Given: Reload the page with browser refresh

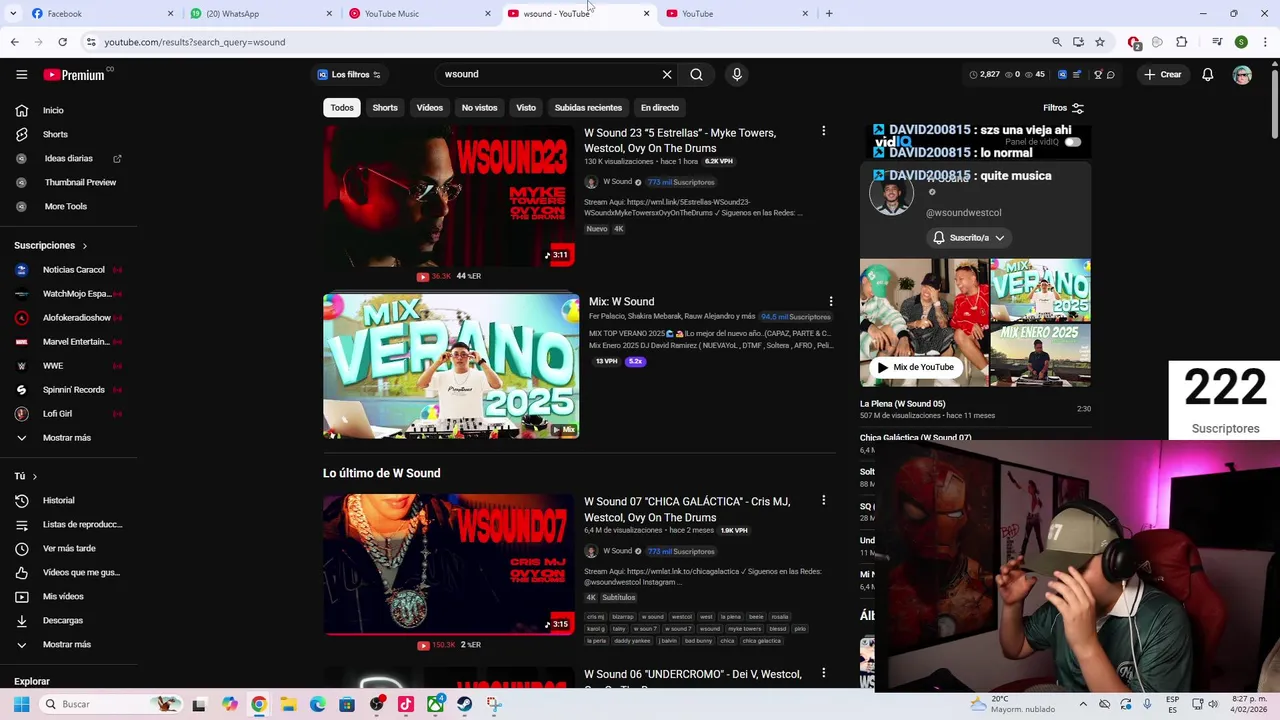Looking at the screenshot, I should (62, 42).
